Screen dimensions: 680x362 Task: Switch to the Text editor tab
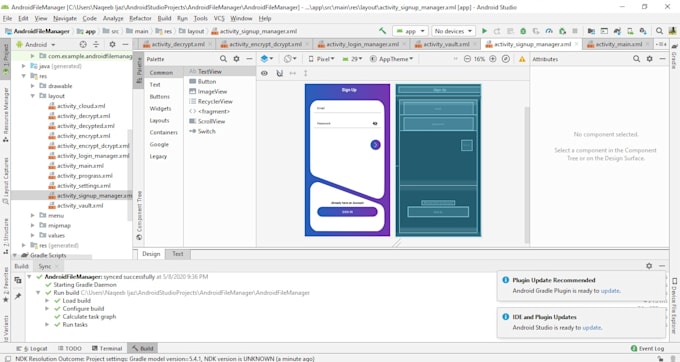point(178,254)
